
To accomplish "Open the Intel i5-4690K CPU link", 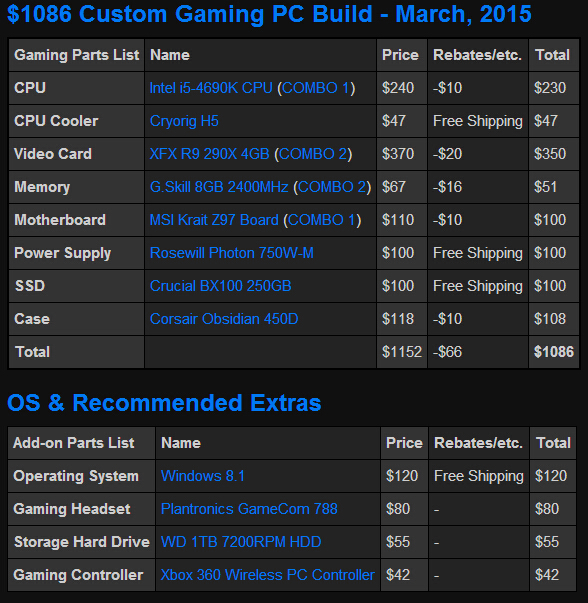I will (211, 88).
